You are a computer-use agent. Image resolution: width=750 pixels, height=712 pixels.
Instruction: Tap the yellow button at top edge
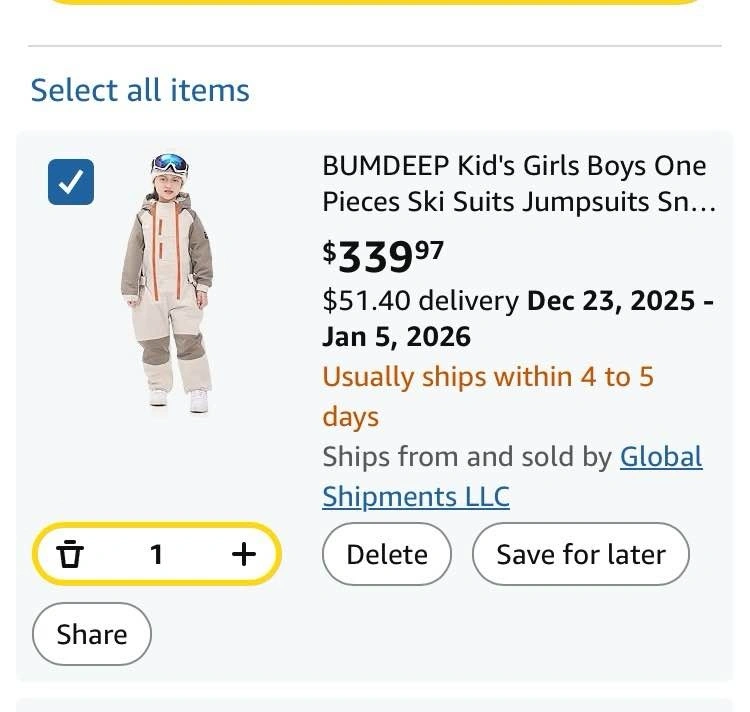[375, 2]
